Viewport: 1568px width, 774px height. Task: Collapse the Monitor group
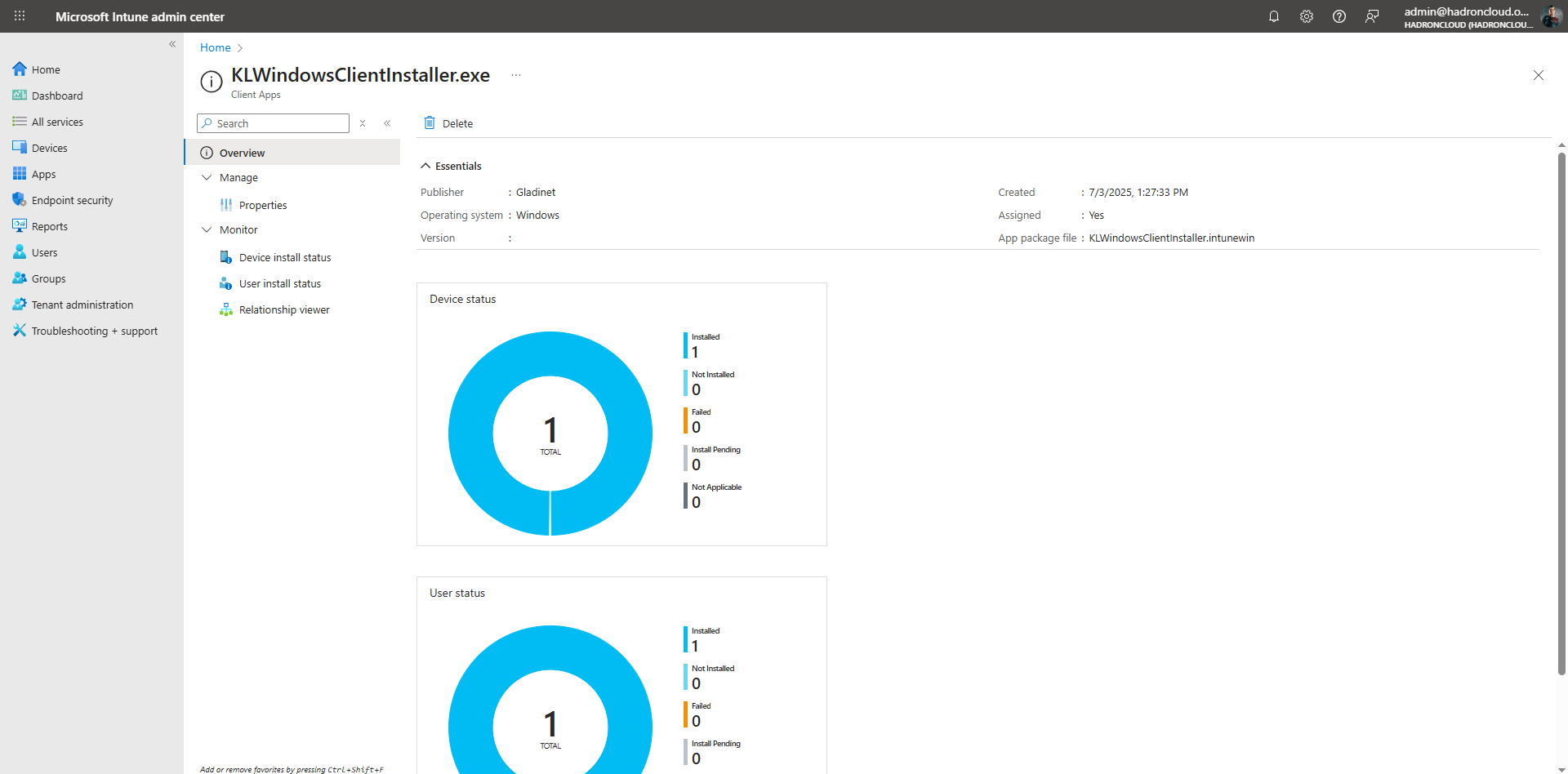point(207,229)
